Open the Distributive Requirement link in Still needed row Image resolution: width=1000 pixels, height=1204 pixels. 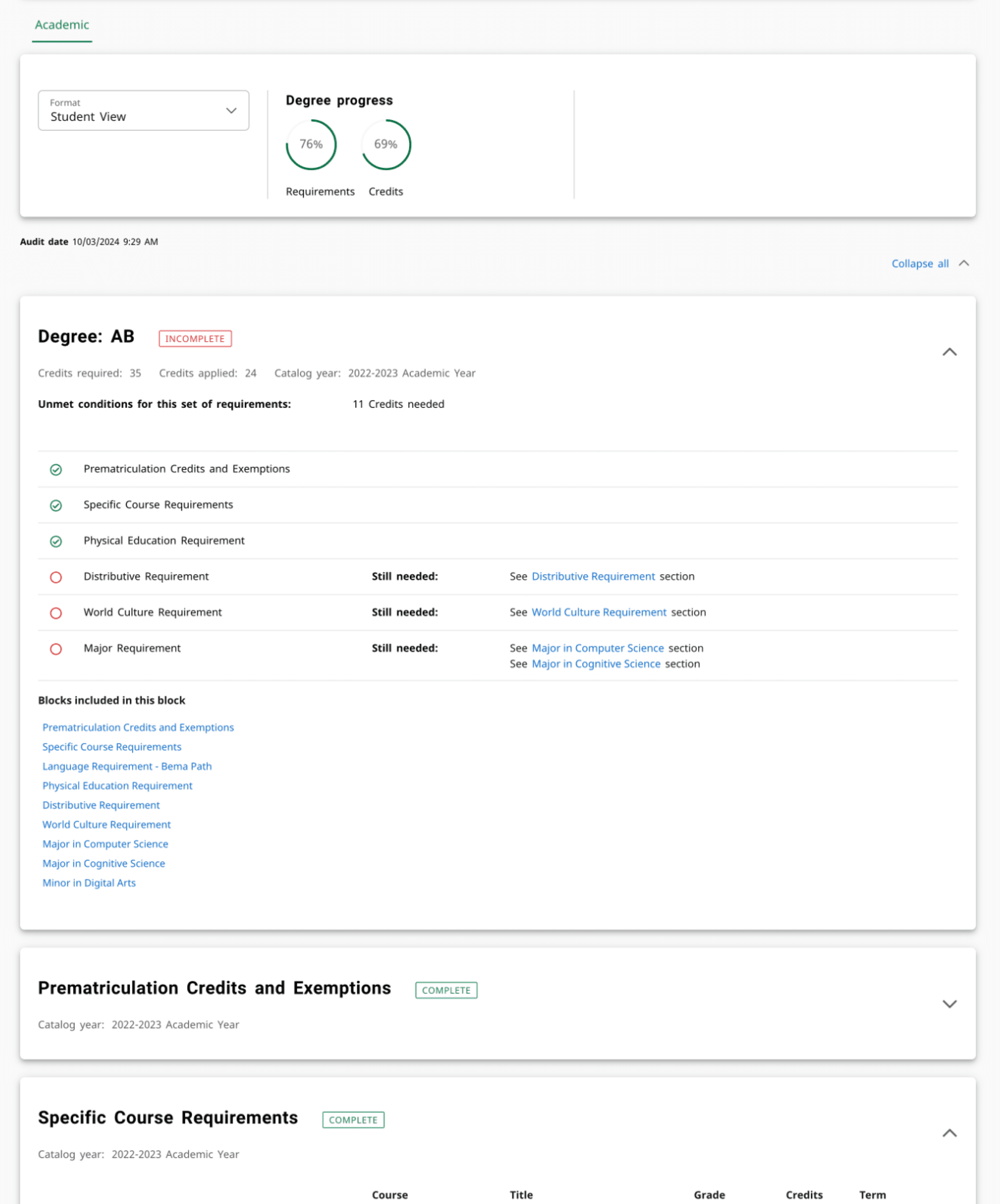[593, 576]
